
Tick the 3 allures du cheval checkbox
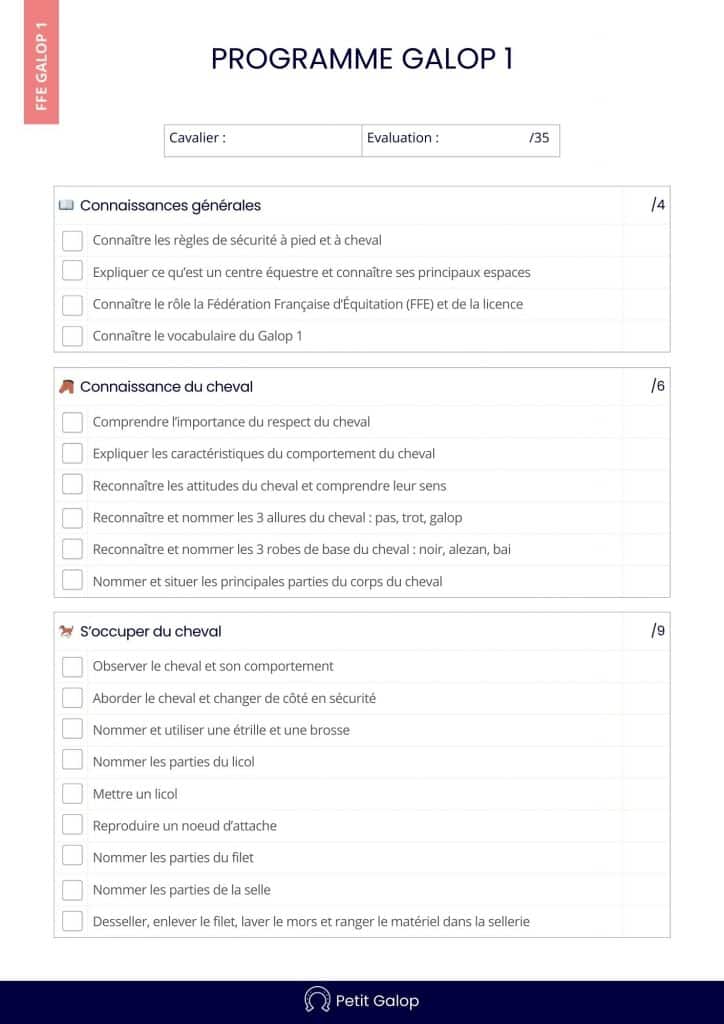[x=72, y=517]
